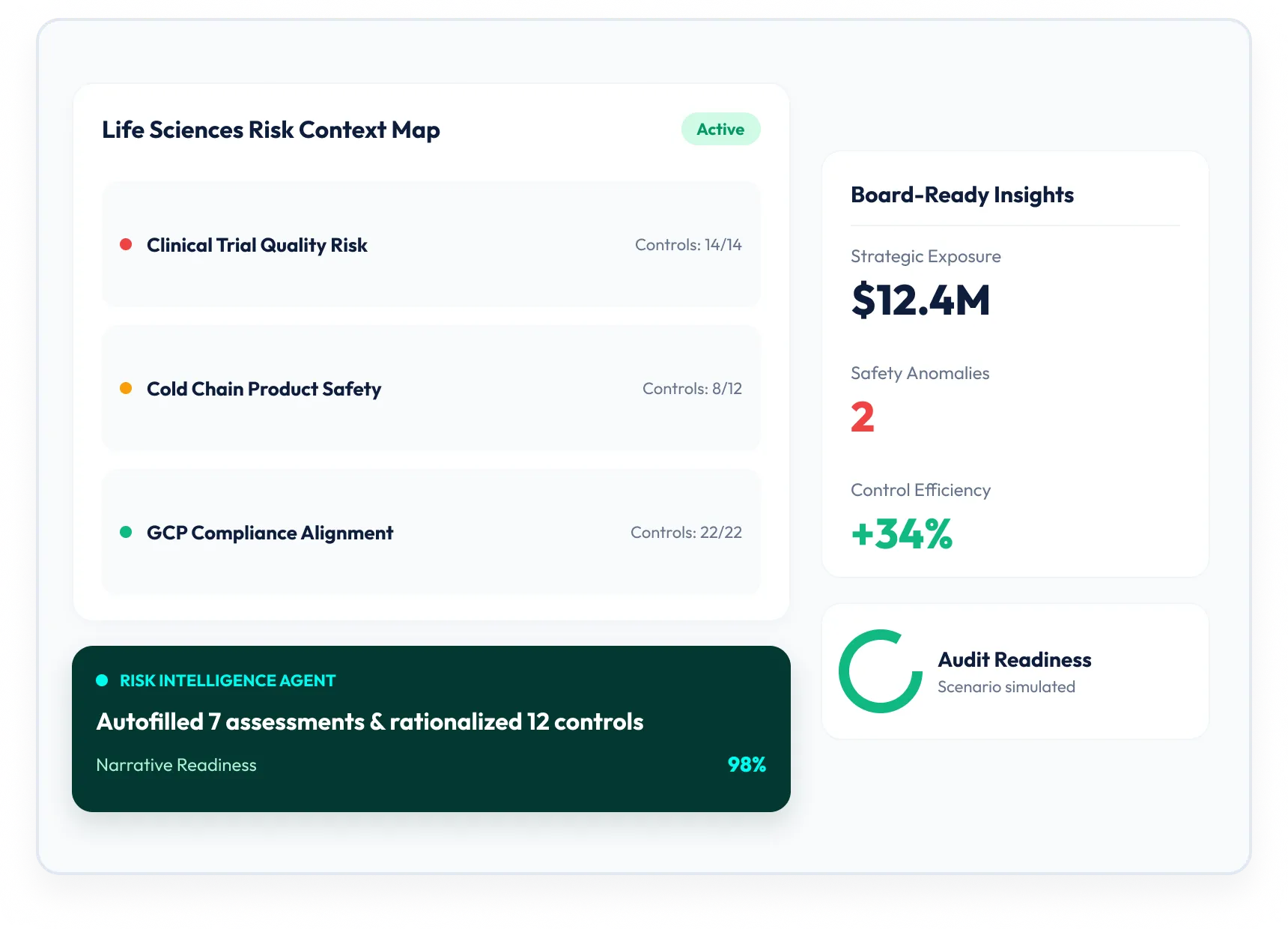Click the Life Sciences Risk Context Map title
The height and width of the screenshot is (929, 1288).
coord(271,130)
